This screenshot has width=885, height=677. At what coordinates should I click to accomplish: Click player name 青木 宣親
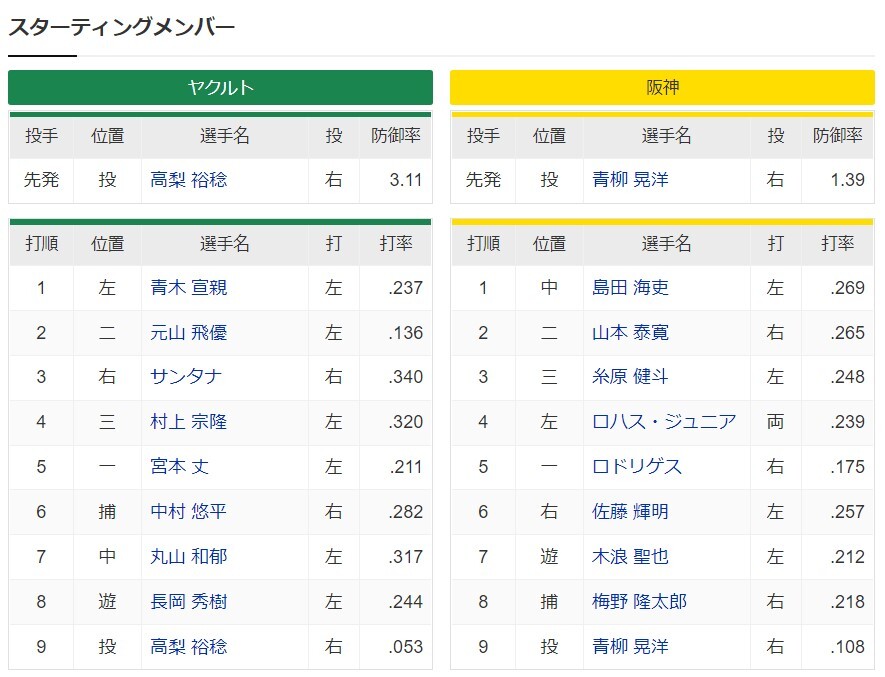point(189,287)
